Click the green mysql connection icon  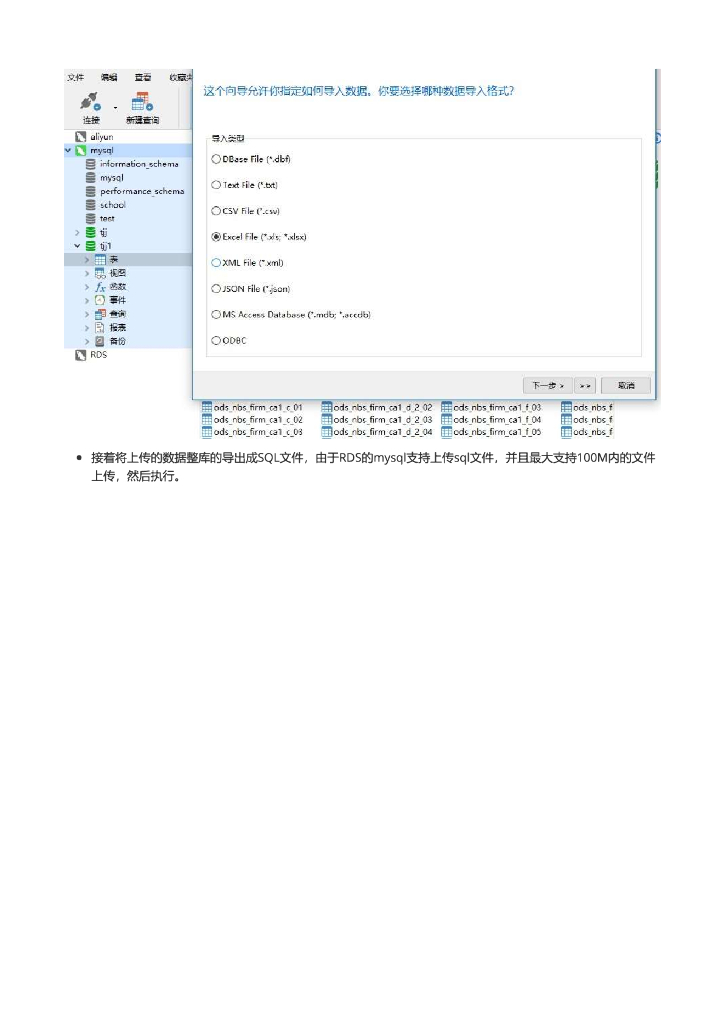(81, 150)
